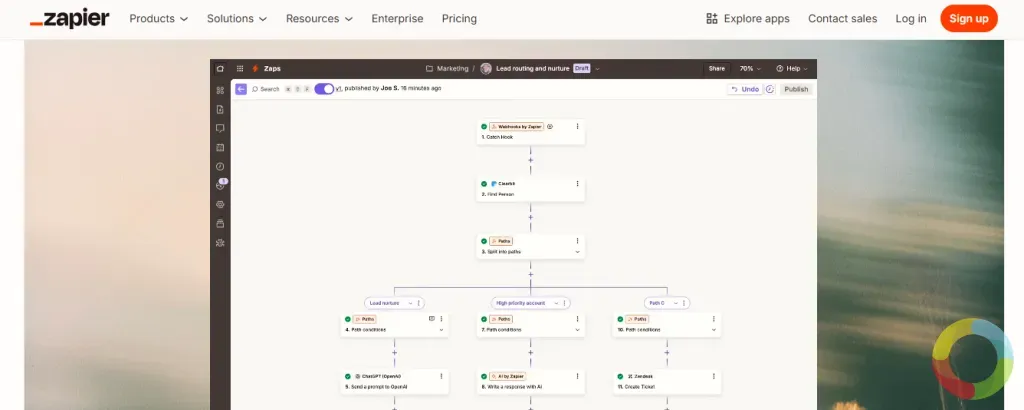Image resolution: width=1024 pixels, height=410 pixels.
Task: Expand step 4 Path conditions chevron
Action: 441,330
